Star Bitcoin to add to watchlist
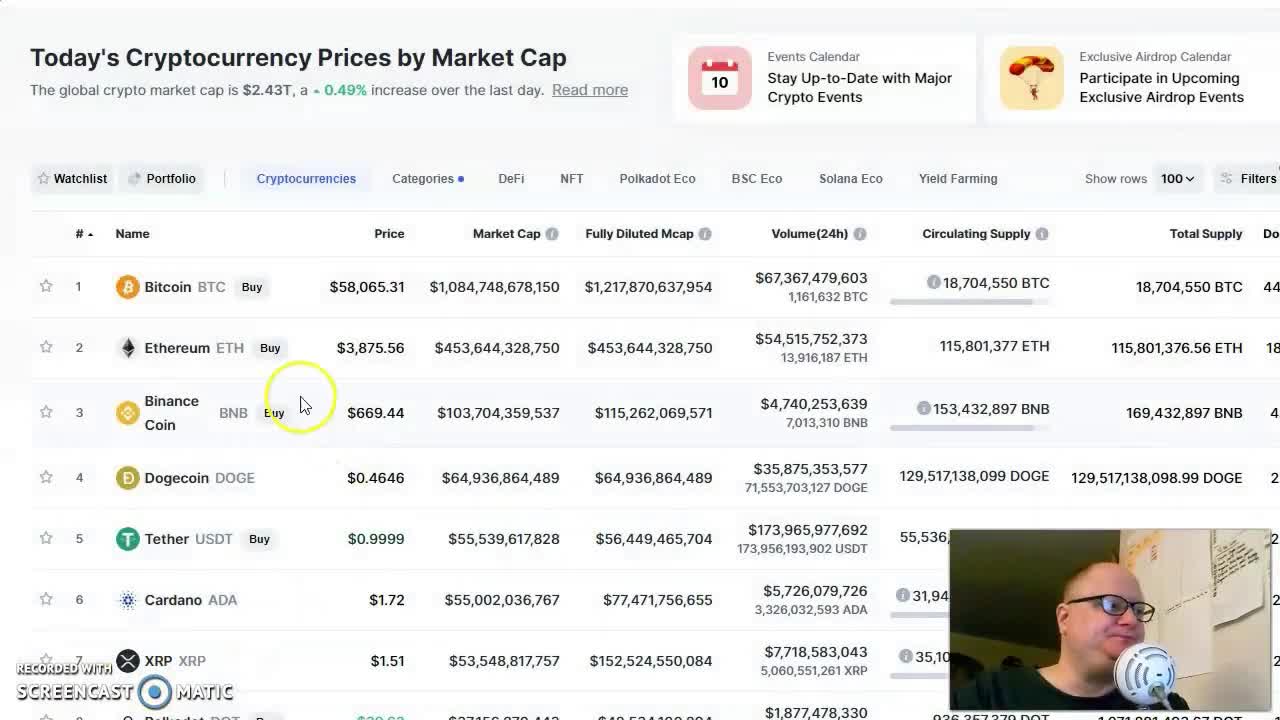The width and height of the screenshot is (1280, 720). point(46,287)
